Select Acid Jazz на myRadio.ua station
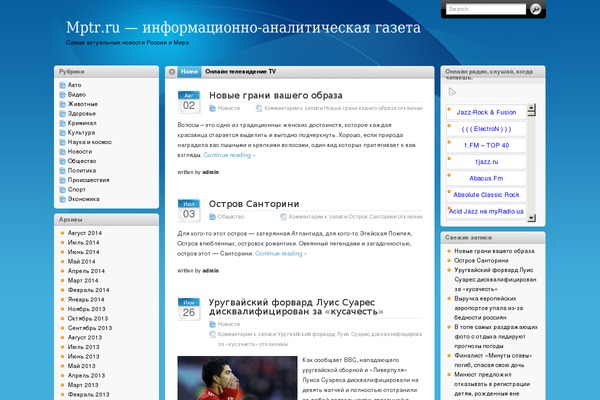The image size is (600, 400). pyautogui.click(x=486, y=211)
